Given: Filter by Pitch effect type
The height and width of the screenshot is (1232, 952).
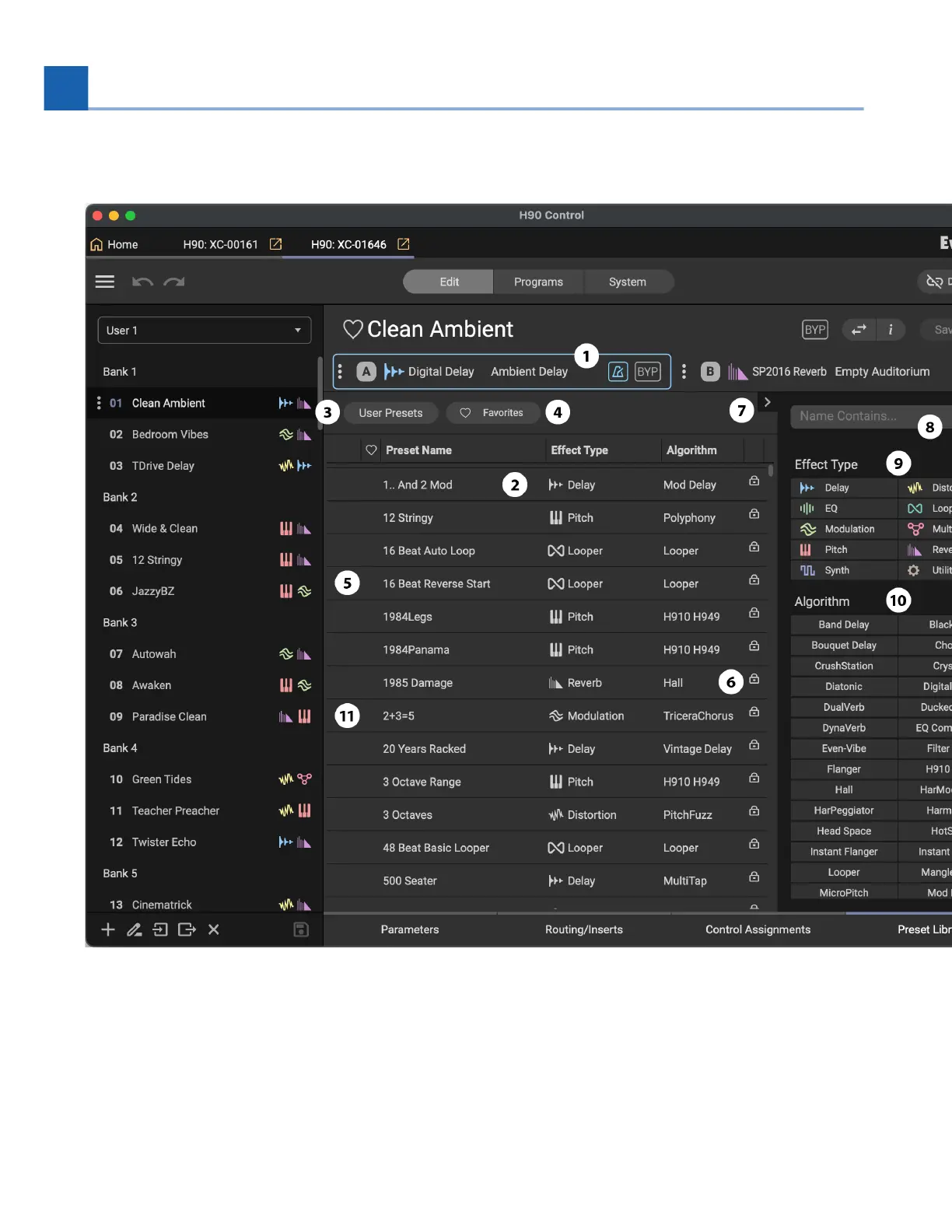Looking at the screenshot, I should pyautogui.click(x=845, y=550).
